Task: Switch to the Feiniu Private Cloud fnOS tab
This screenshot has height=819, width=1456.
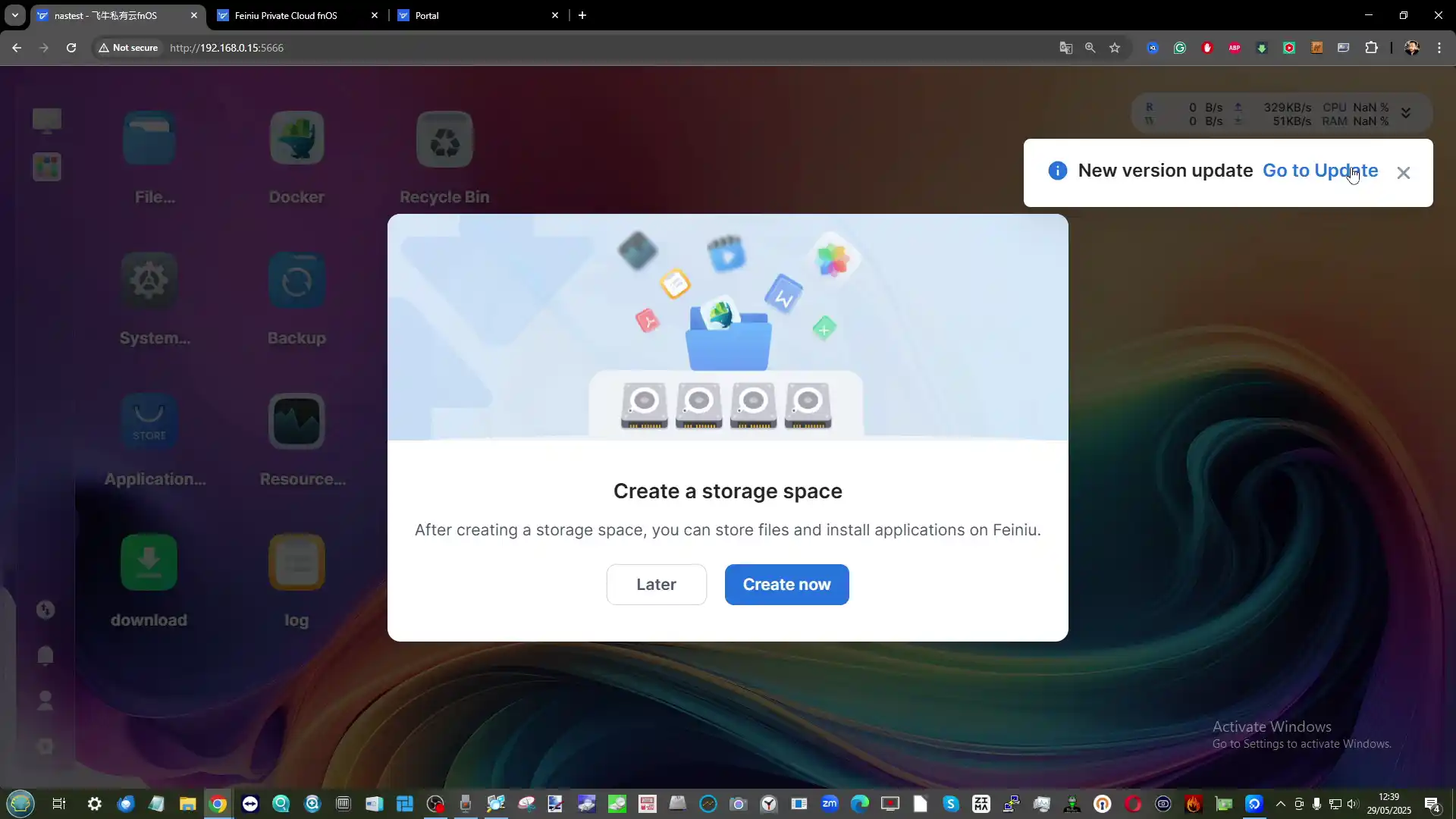Action: 297,15
